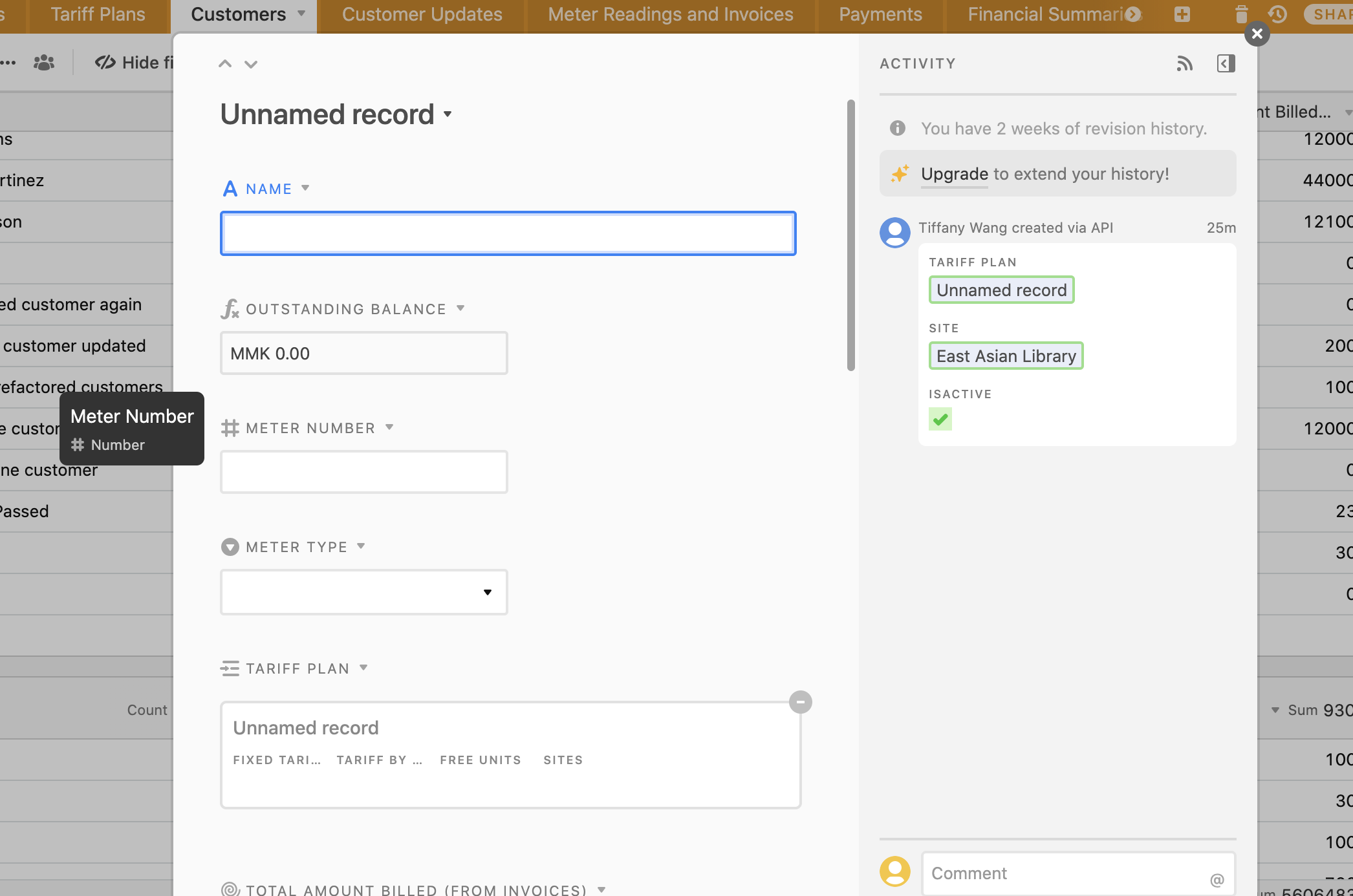
Task: Open revision history via the clock icon
Action: tap(1277, 14)
